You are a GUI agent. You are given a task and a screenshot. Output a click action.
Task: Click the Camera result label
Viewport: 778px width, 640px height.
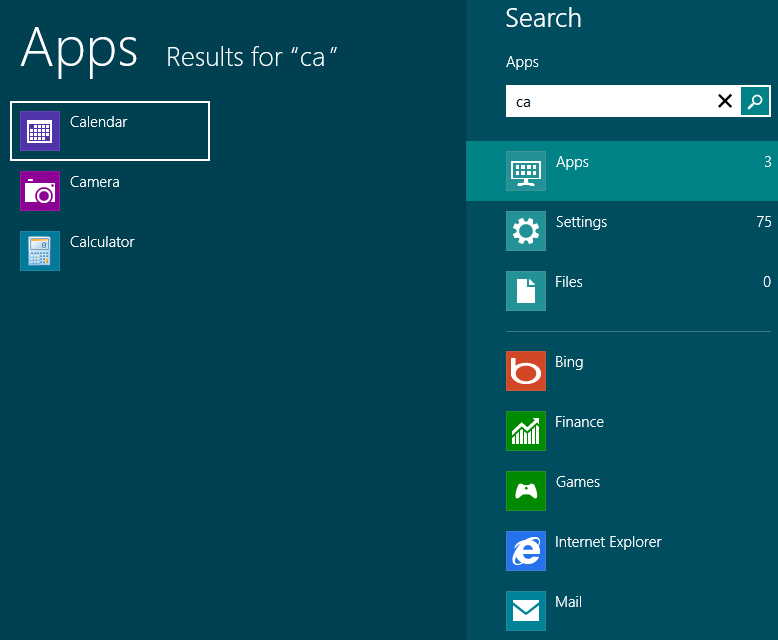click(x=95, y=182)
